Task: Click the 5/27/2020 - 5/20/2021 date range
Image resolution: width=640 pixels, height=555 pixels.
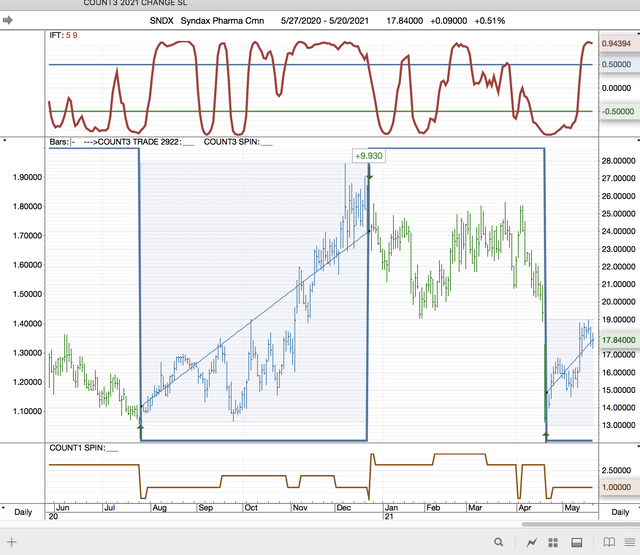Action: tap(324, 20)
